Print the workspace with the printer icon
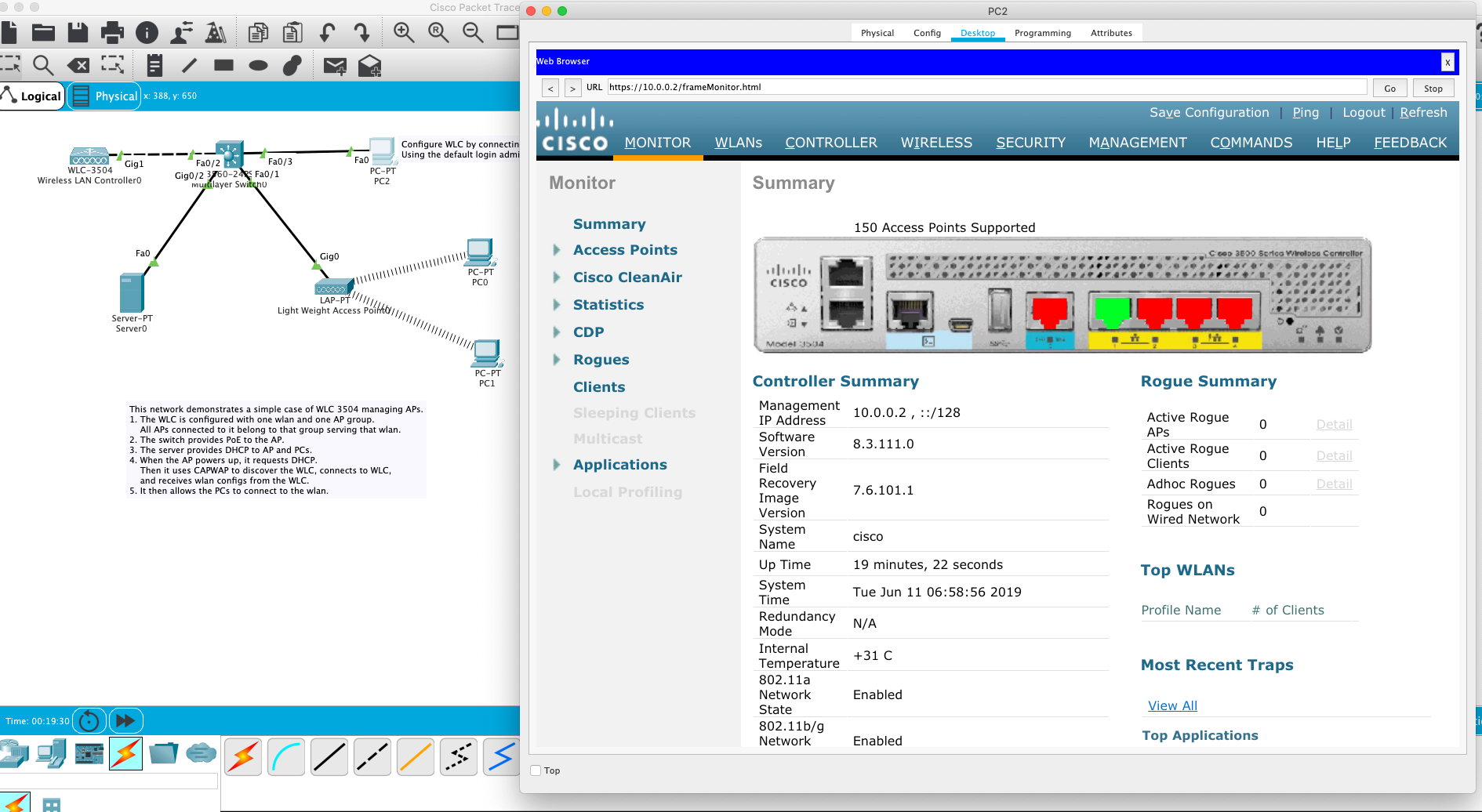This screenshot has height=812, width=1482. coord(112,32)
